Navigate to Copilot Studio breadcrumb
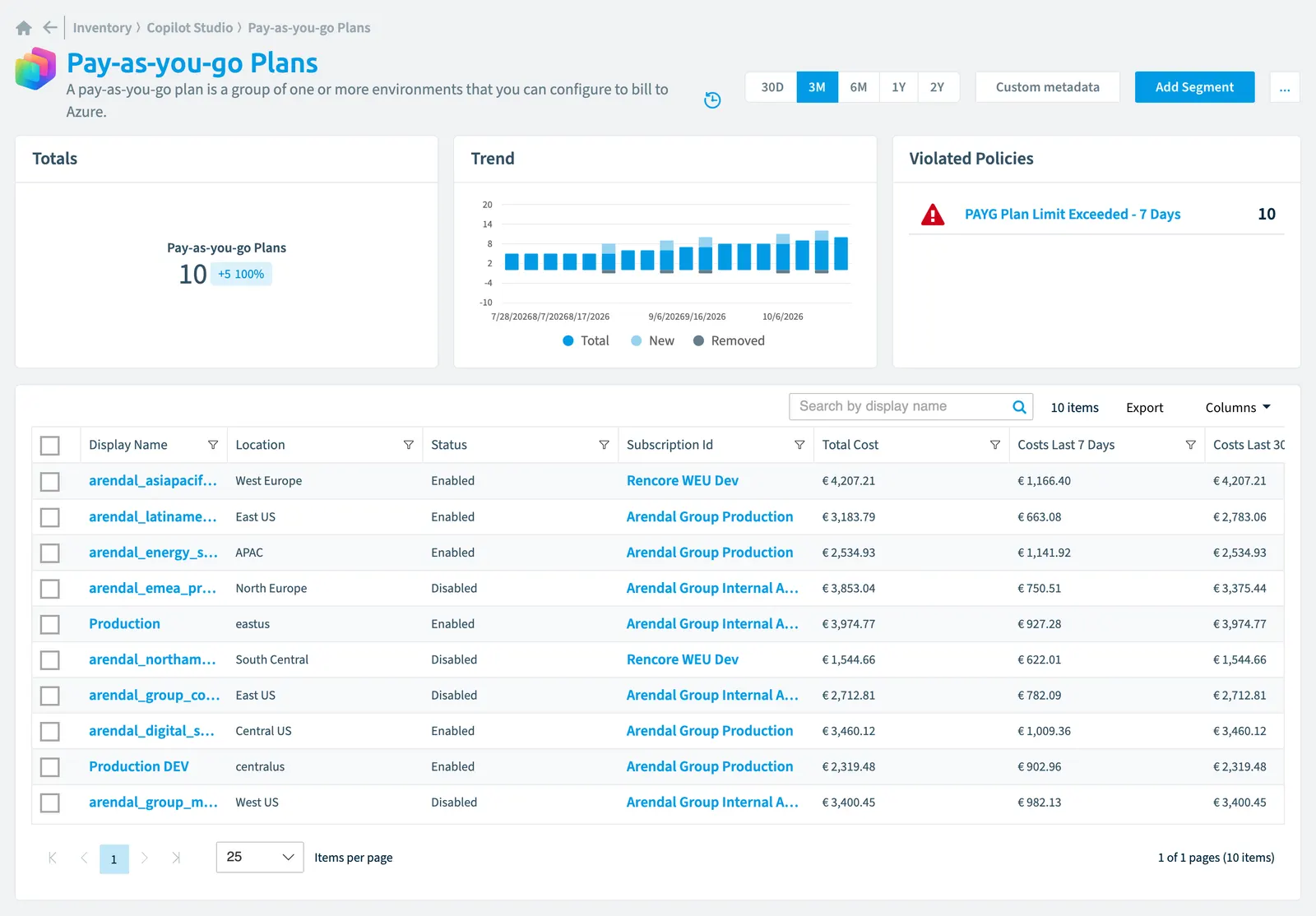The height and width of the screenshot is (916, 1316). [190, 28]
